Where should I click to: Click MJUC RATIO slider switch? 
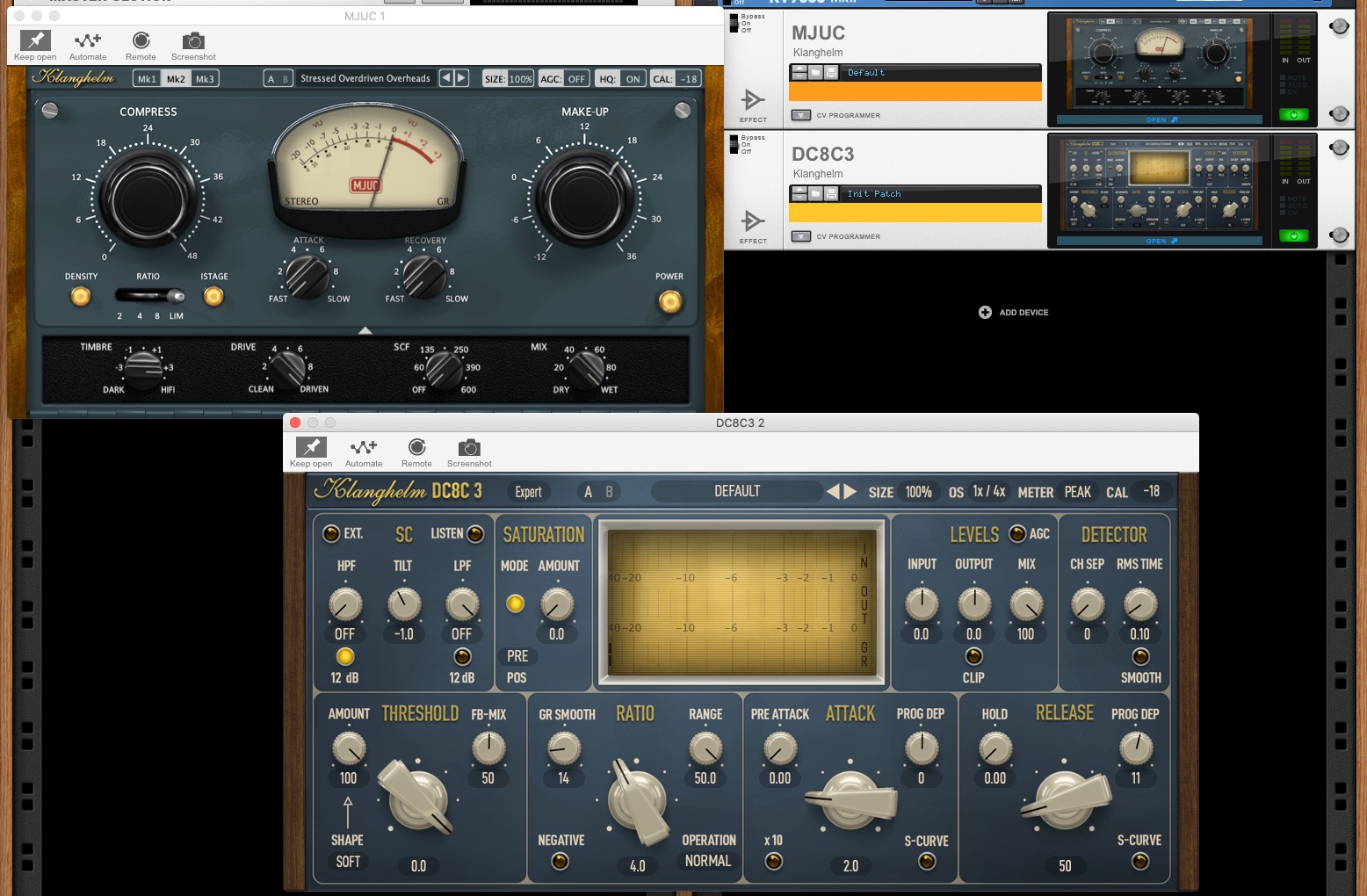[149, 296]
